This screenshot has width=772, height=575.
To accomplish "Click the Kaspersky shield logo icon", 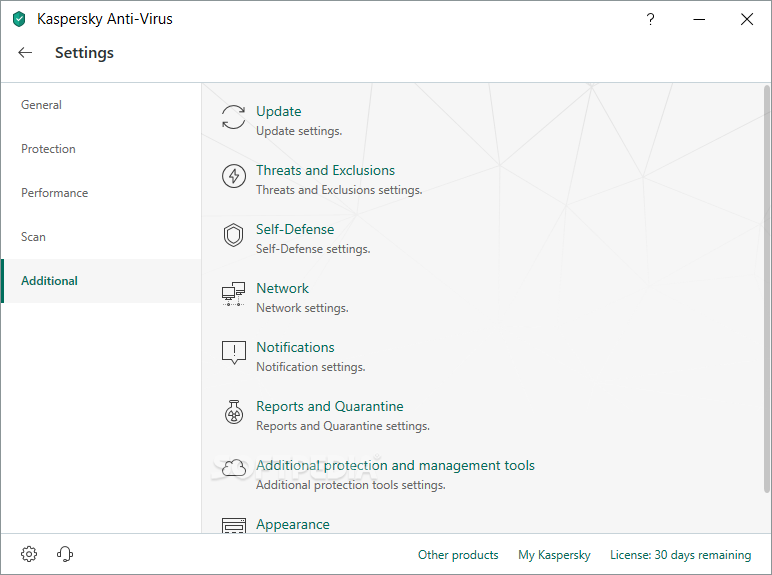I will [19, 19].
